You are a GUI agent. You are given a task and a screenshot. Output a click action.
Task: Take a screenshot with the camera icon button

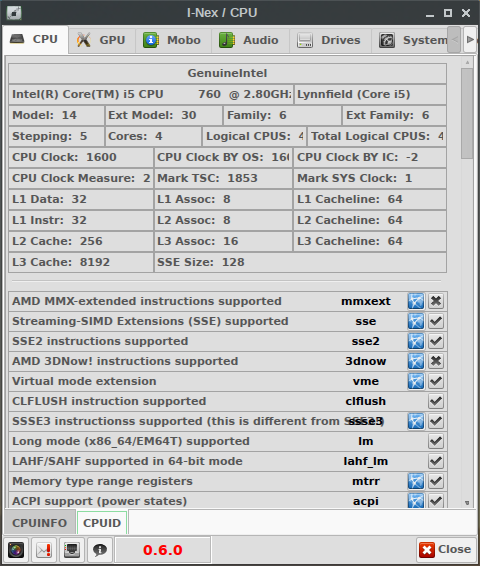16,550
